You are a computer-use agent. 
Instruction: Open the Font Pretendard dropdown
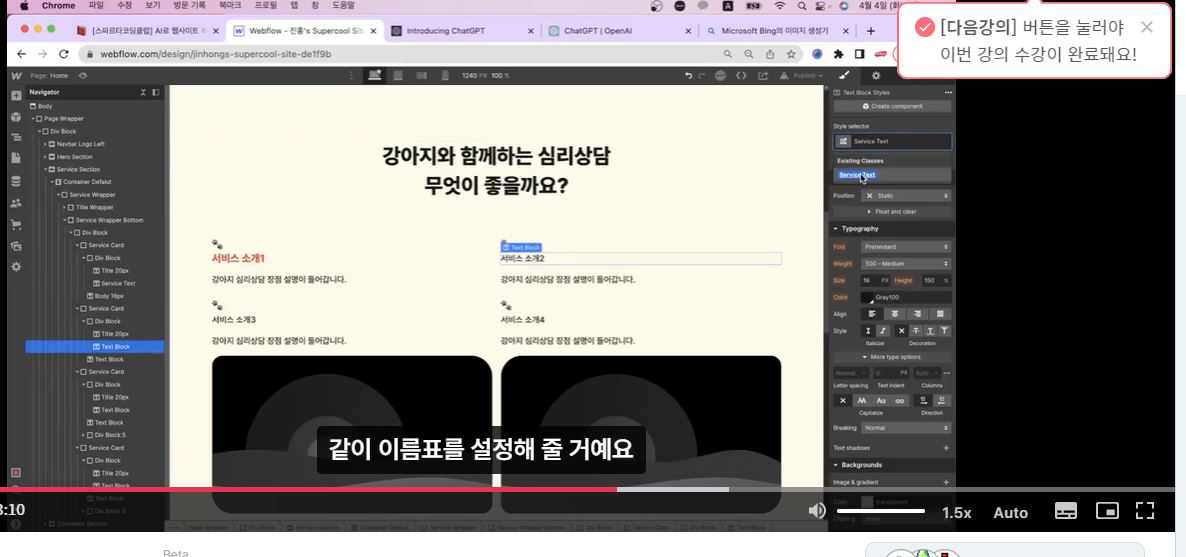[906, 247]
